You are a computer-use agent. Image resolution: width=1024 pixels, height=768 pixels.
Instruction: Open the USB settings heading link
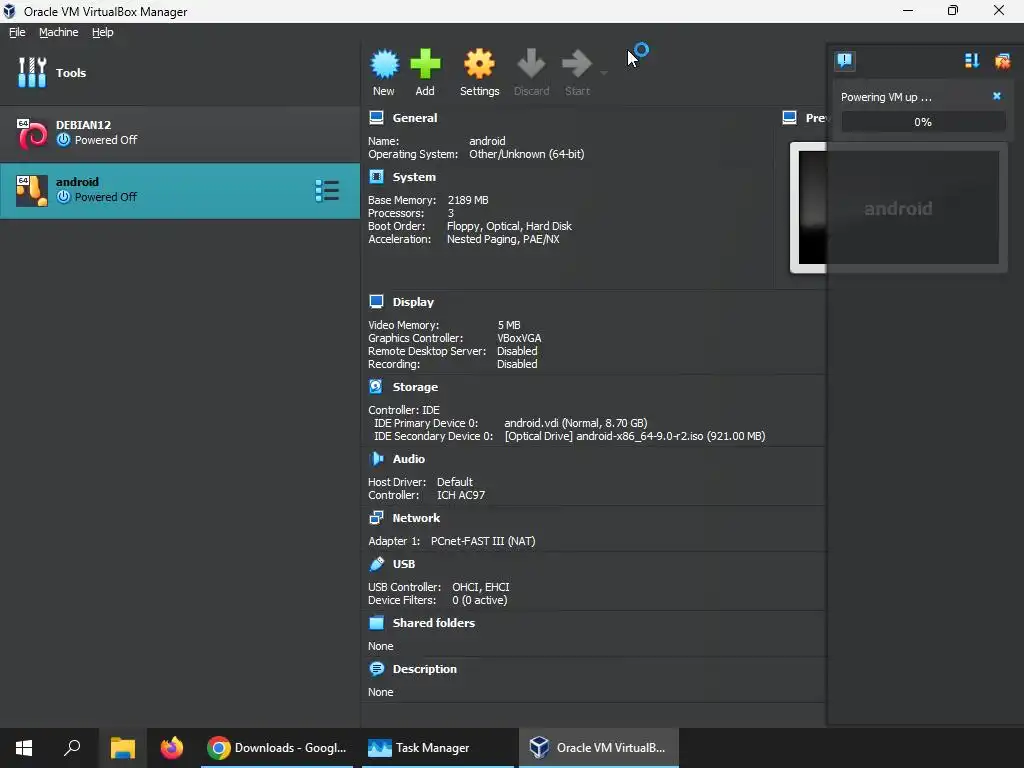(404, 564)
